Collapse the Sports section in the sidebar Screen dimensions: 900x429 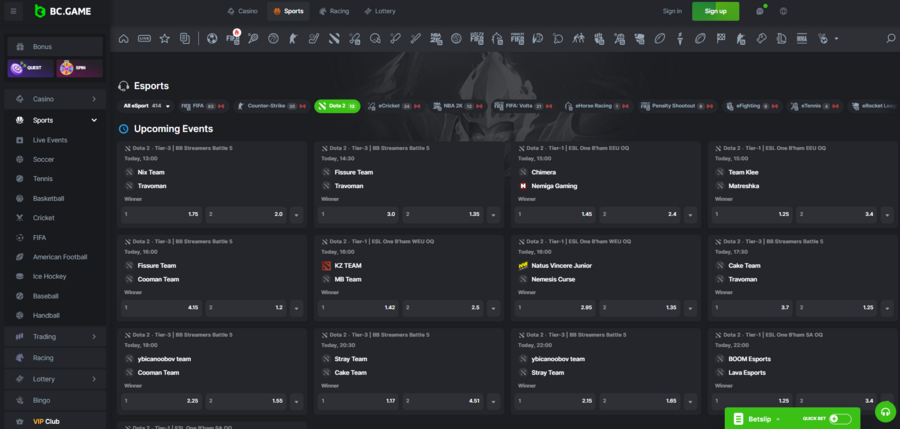[94, 120]
